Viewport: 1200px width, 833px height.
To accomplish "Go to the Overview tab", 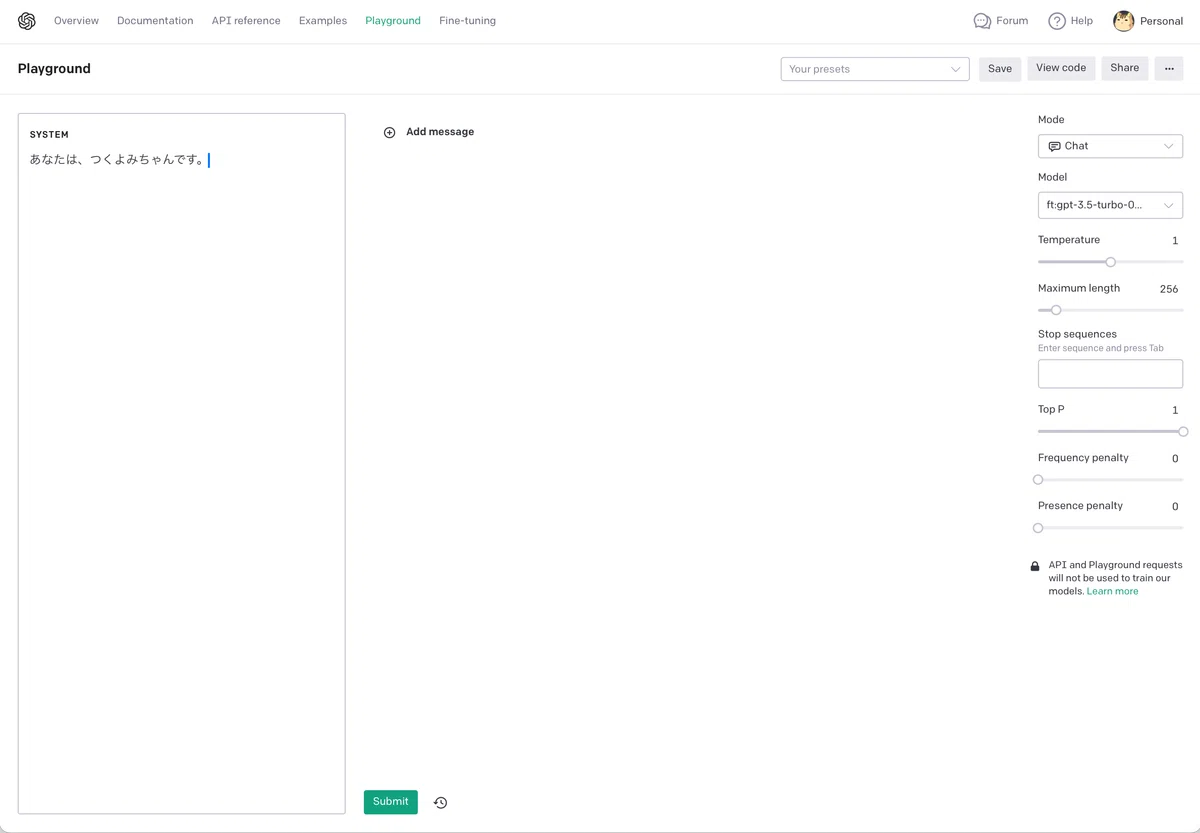I will [x=76, y=21].
